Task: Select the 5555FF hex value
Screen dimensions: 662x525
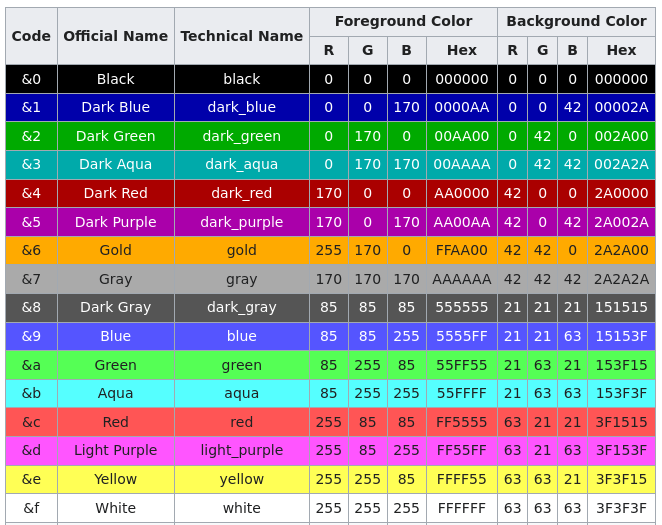Action: [x=461, y=336]
